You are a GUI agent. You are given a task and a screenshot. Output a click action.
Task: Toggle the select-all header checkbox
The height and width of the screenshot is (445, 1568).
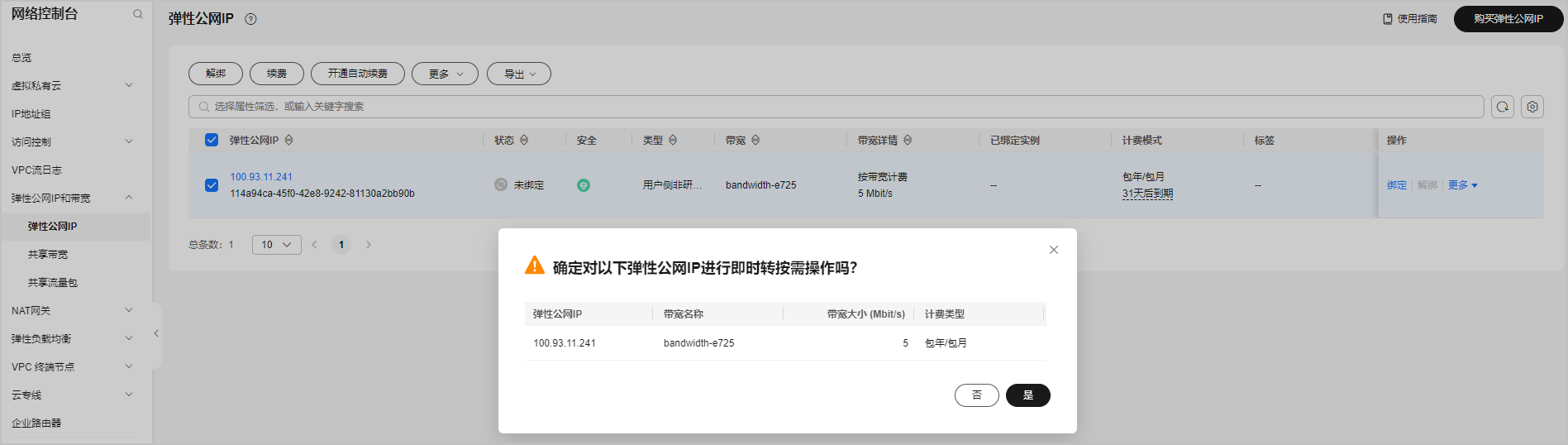212,140
